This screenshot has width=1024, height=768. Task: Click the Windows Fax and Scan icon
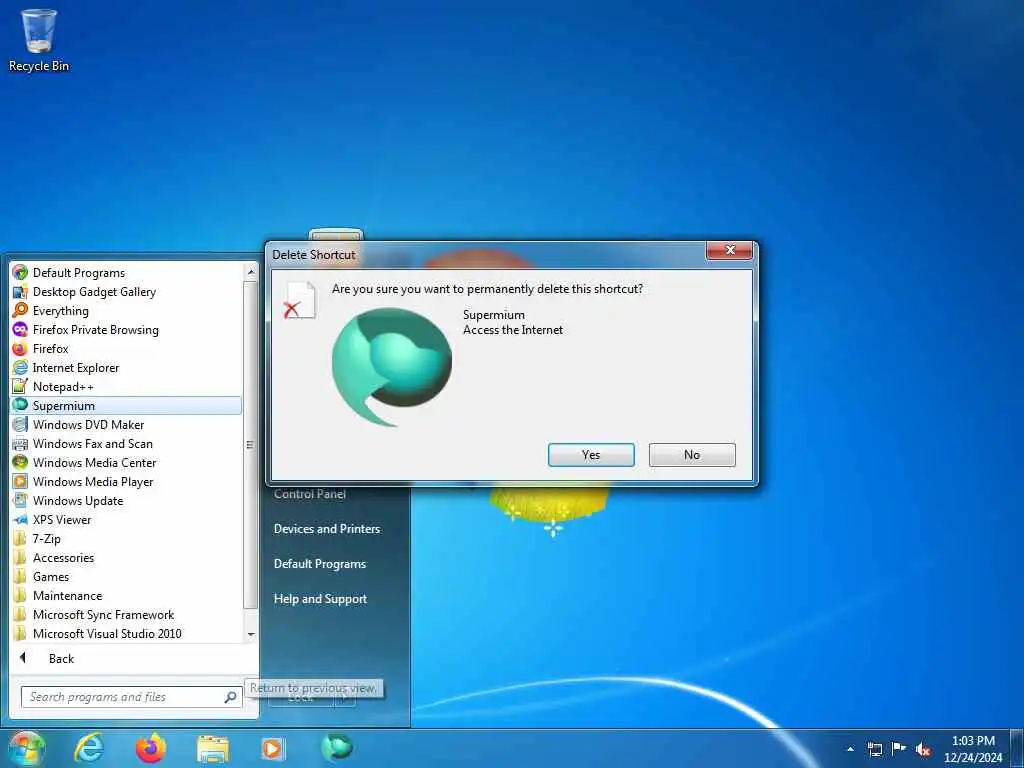tap(20, 443)
